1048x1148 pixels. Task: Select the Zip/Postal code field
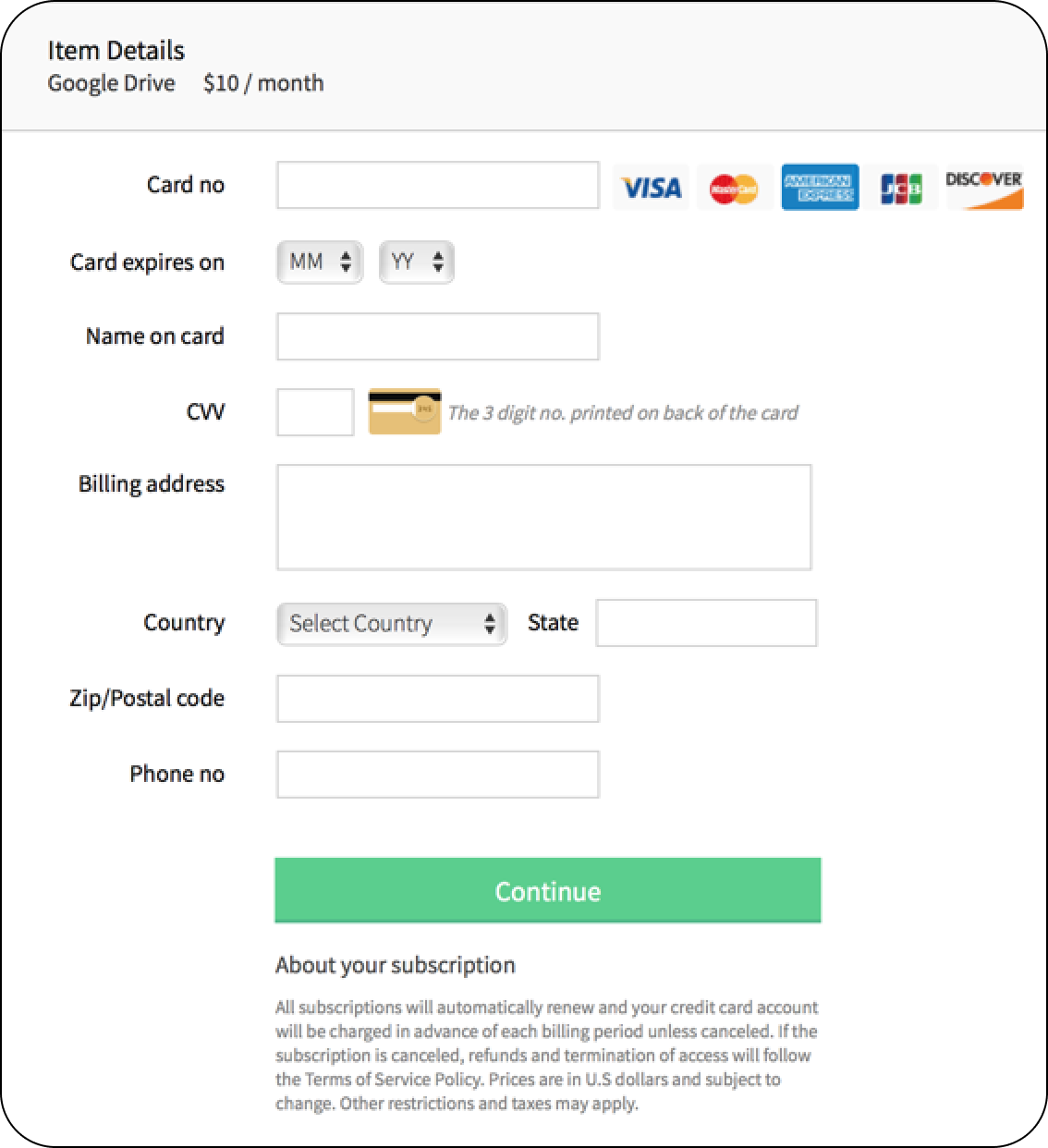438,699
